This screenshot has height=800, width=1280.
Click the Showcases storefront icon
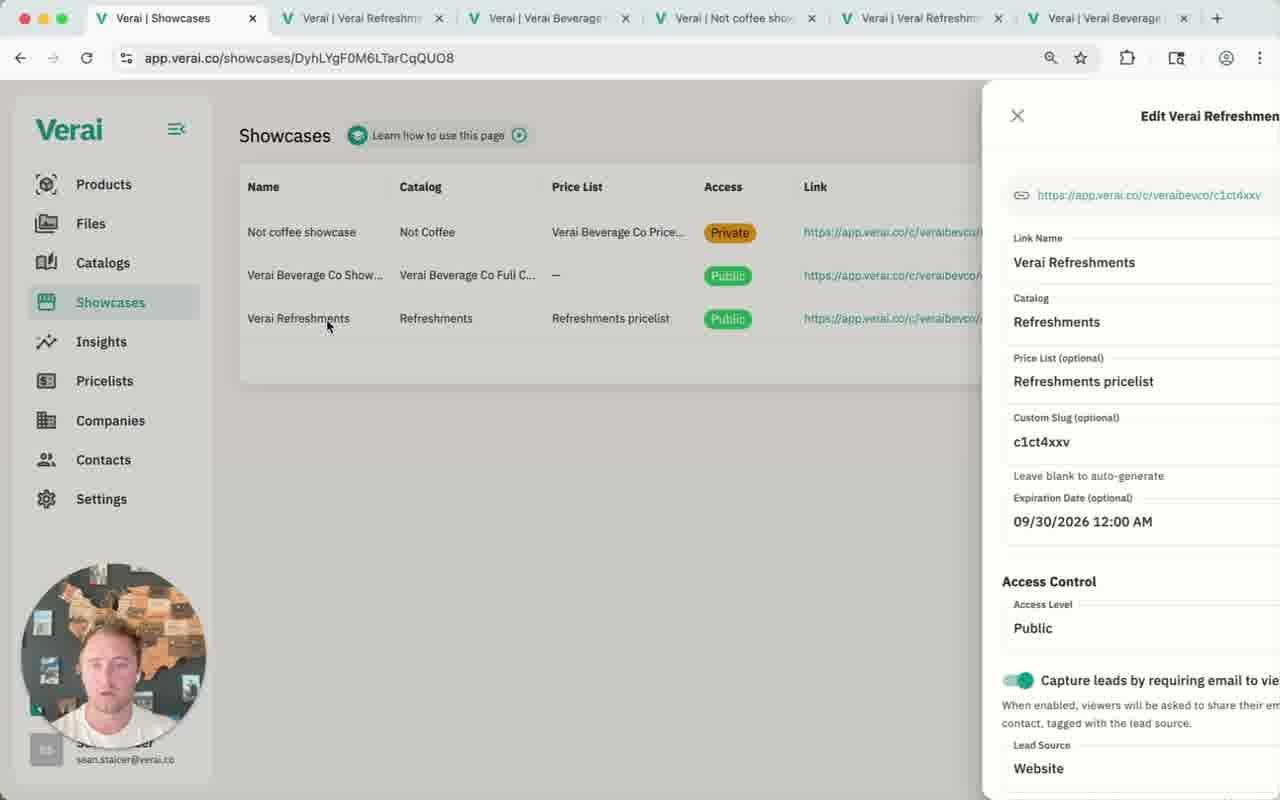[x=46, y=302]
